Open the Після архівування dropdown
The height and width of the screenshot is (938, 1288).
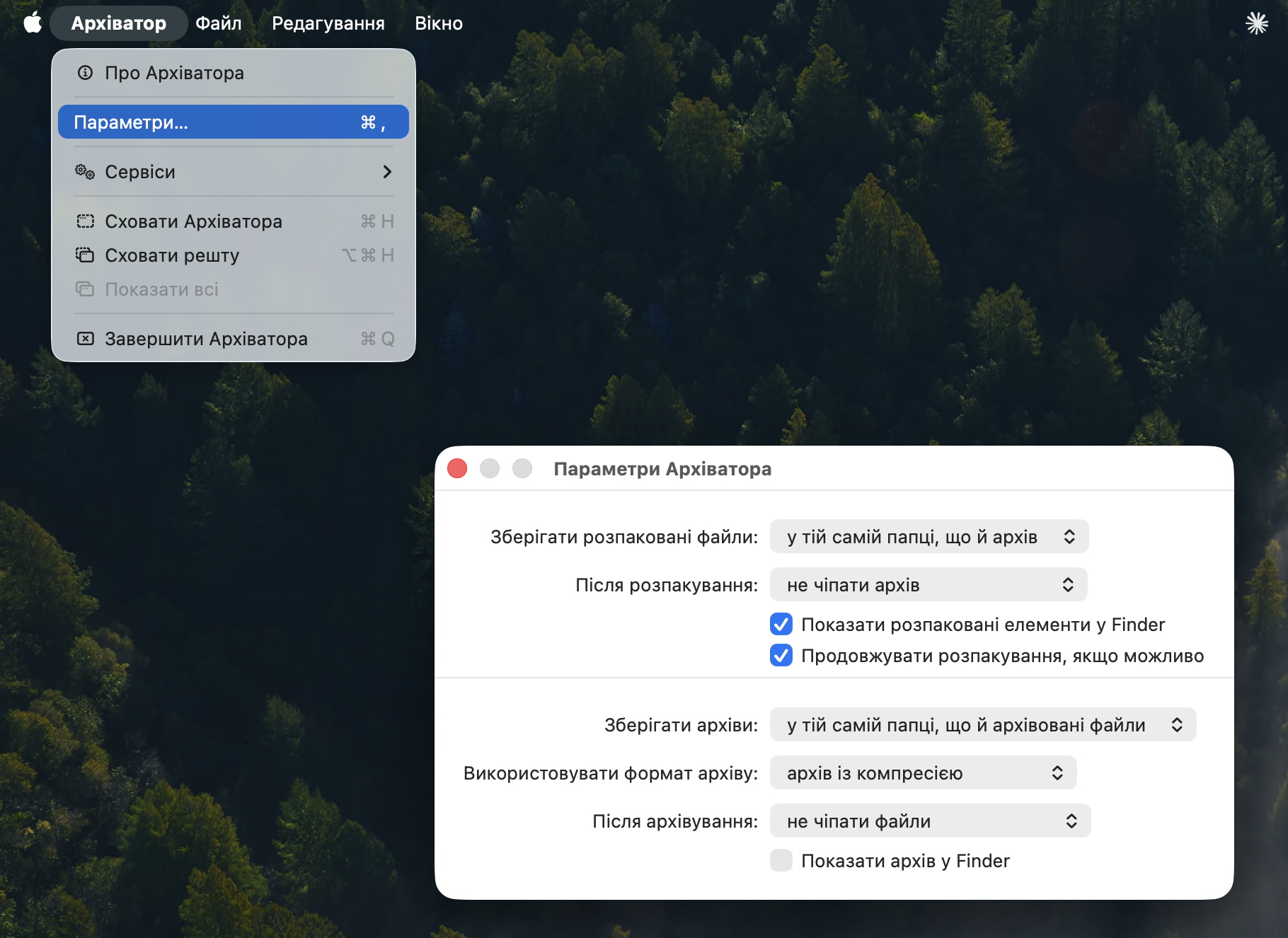[x=930, y=821]
